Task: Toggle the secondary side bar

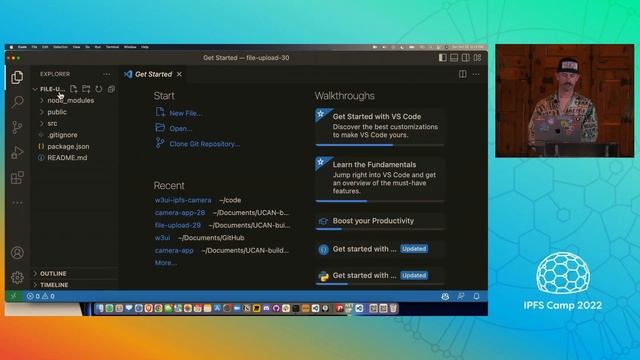Action: tap(465, 58)
